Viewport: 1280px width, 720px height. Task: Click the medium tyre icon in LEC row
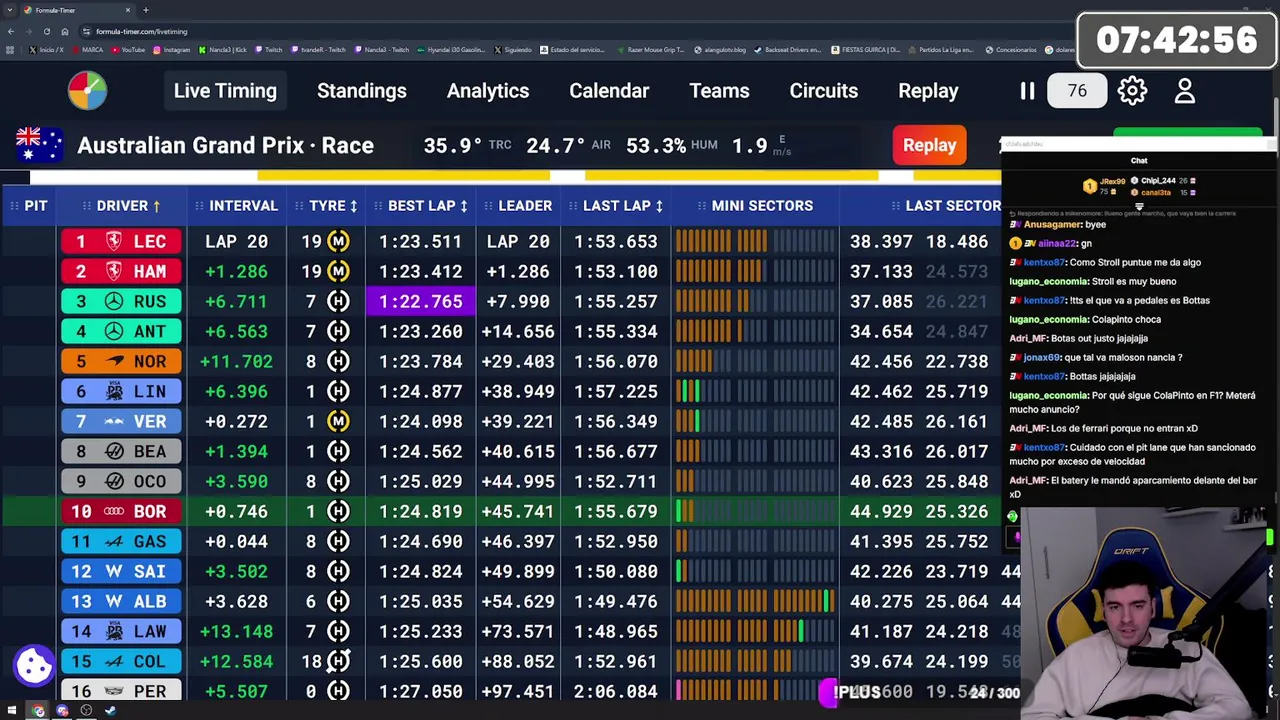click(339, 241)
